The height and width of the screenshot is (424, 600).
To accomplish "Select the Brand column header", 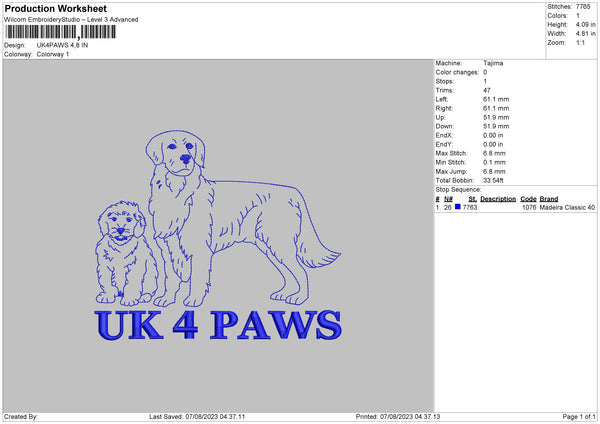I will pyautogui.click(x=549, y=198).
